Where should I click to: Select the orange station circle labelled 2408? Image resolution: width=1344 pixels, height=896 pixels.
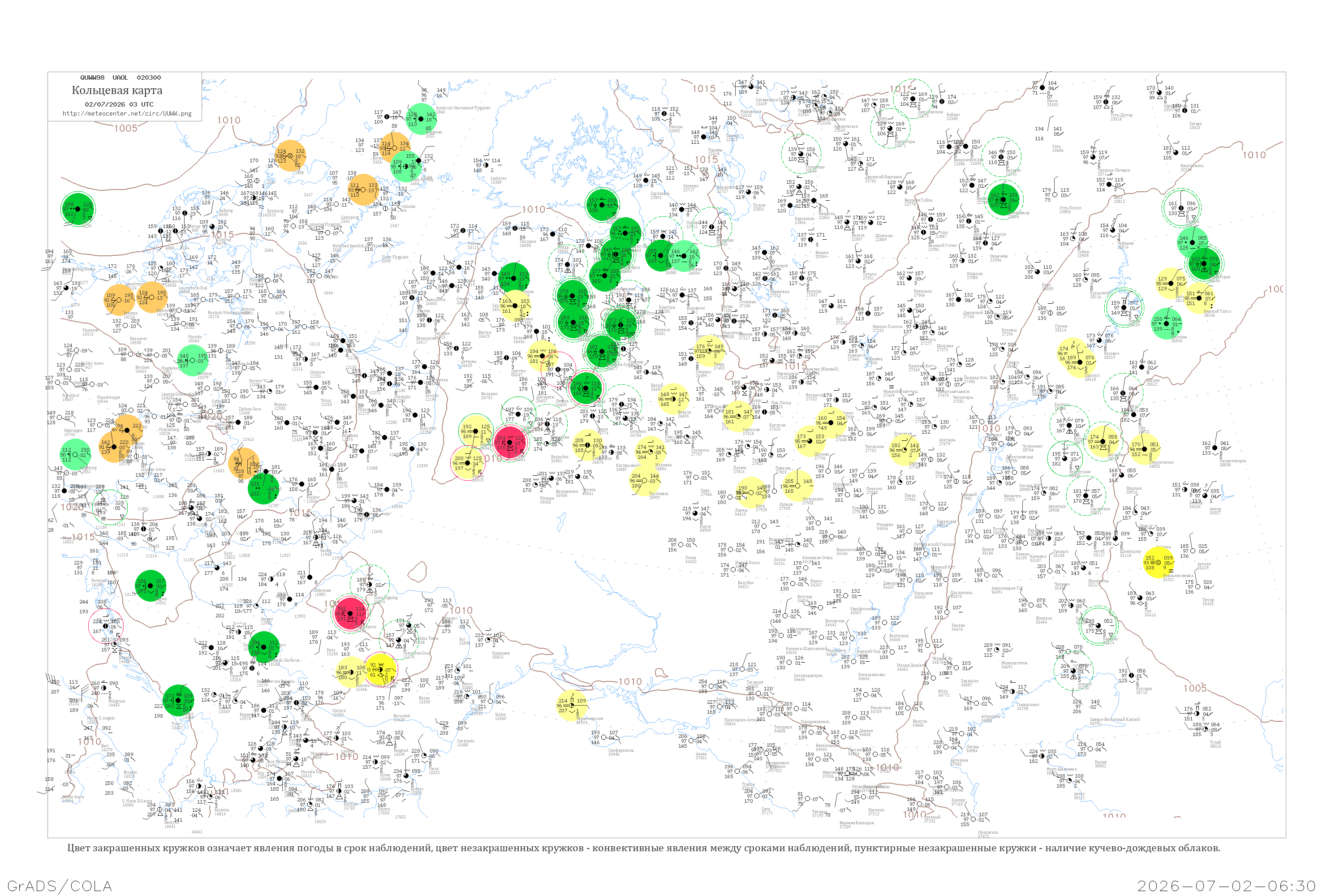click(290, 155)
